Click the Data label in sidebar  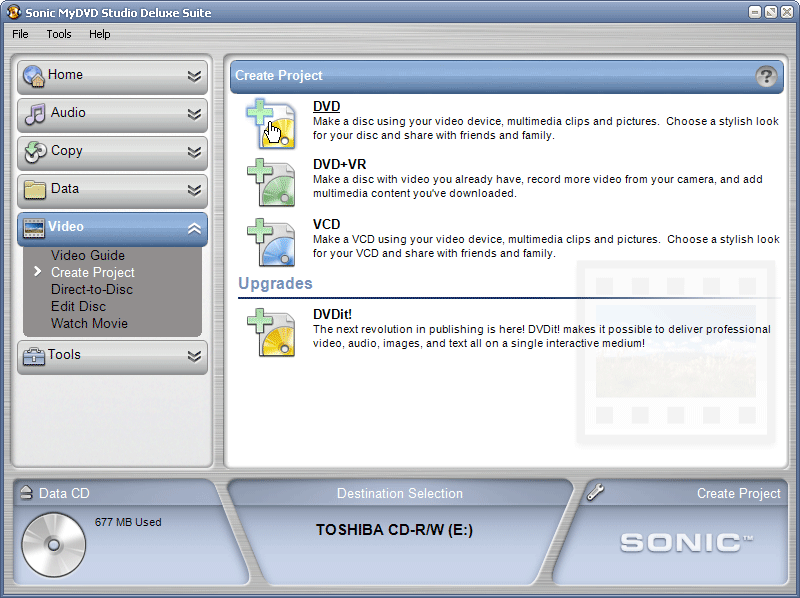point(65,188)
